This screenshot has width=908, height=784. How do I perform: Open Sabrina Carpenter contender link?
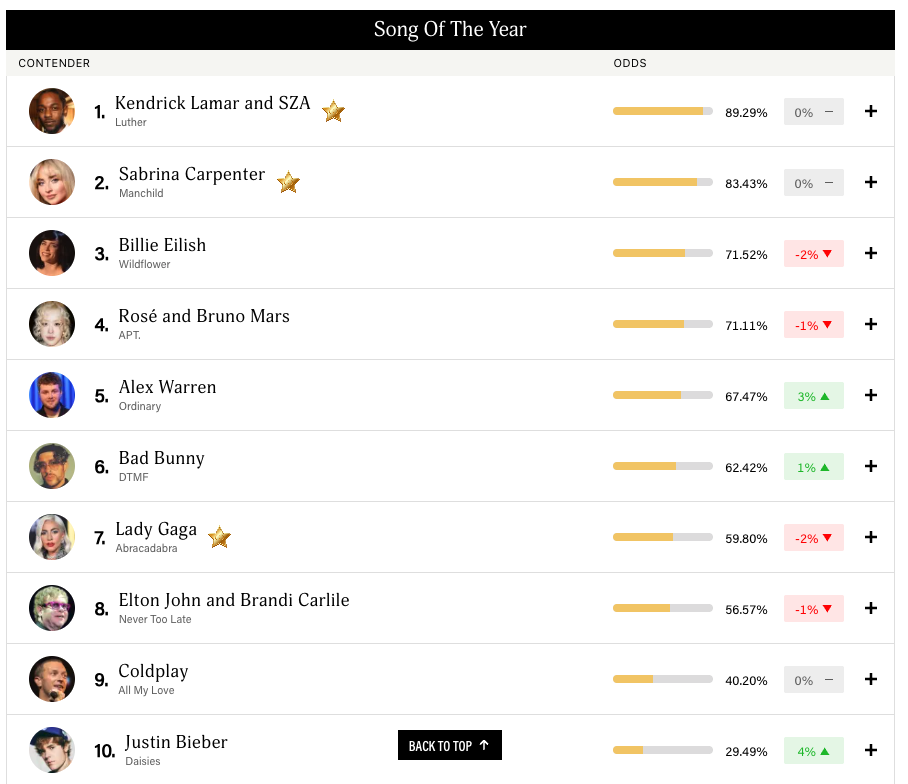pyautogui.click(x=192, y=174)
